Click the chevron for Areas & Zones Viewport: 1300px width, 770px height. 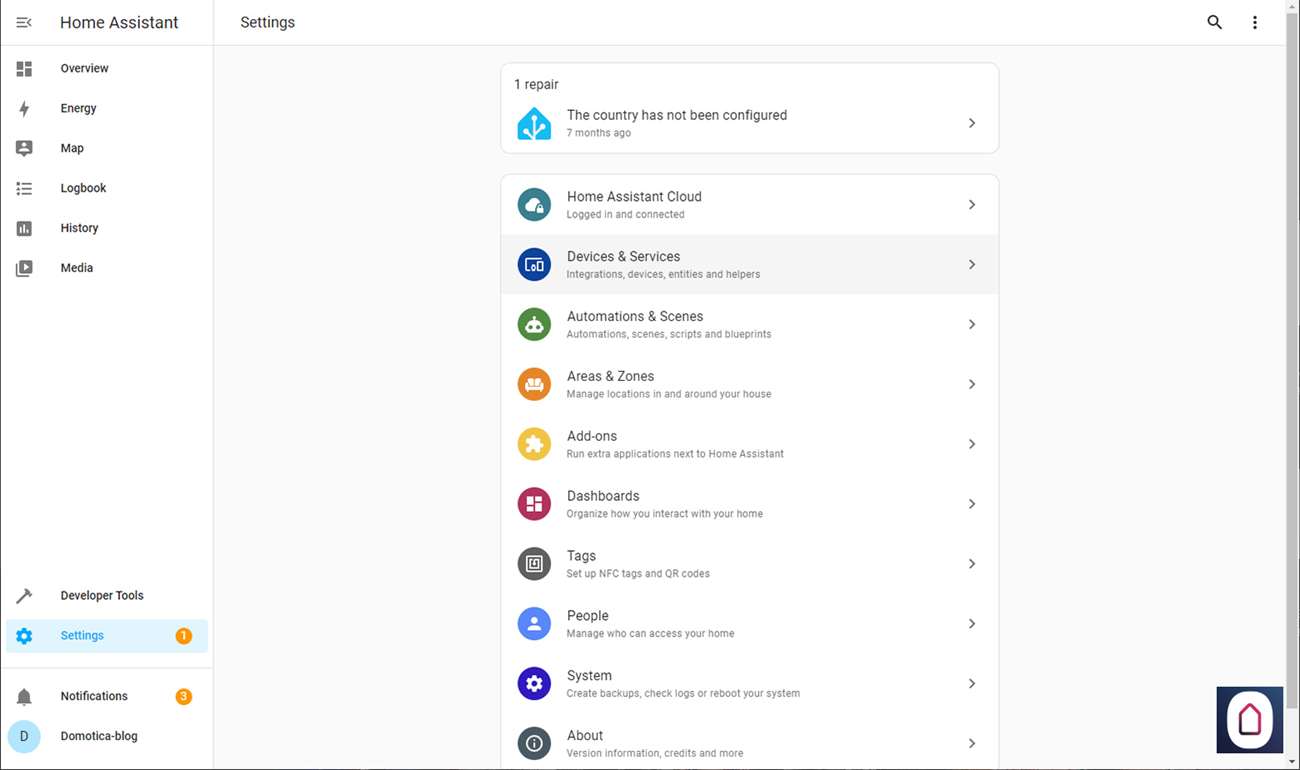pos(971,384)
